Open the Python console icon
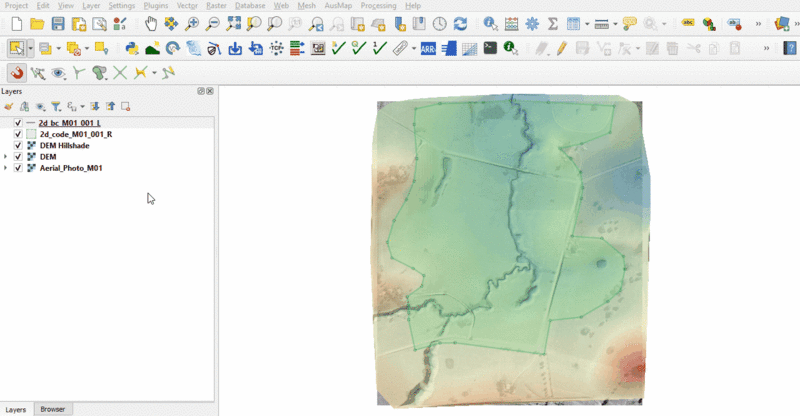Image resolution: width=800 pixels, height=416 pixels. (131, 47)
